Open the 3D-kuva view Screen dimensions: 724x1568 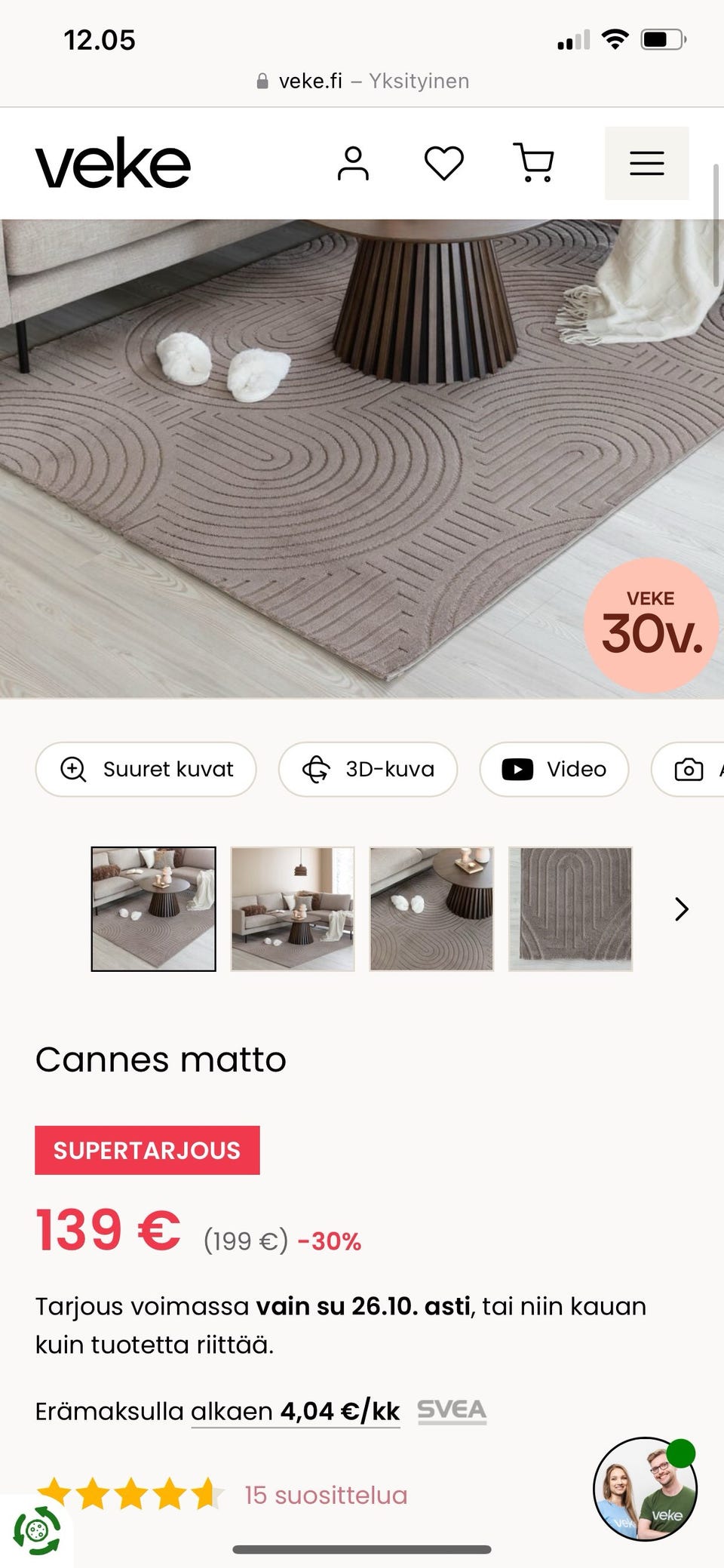[368, 769]
